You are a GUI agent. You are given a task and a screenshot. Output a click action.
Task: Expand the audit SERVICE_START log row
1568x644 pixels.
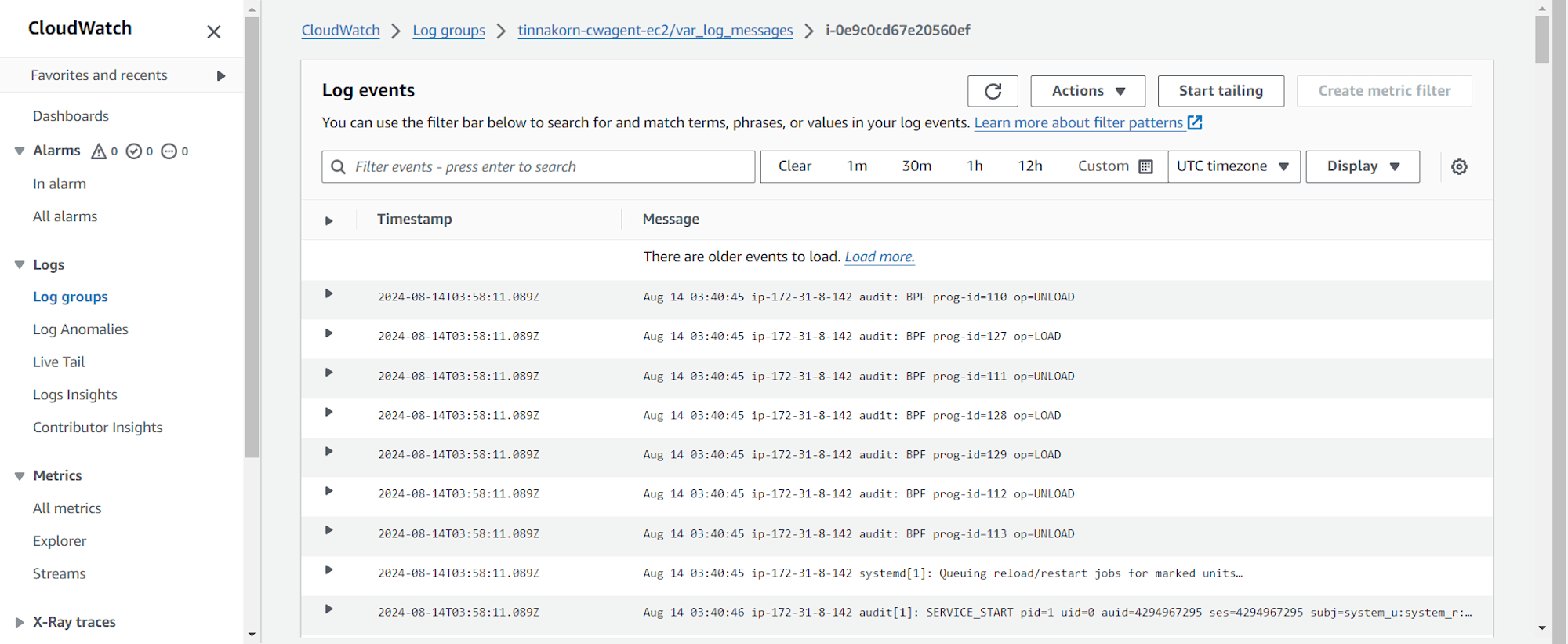coord(329,609)
